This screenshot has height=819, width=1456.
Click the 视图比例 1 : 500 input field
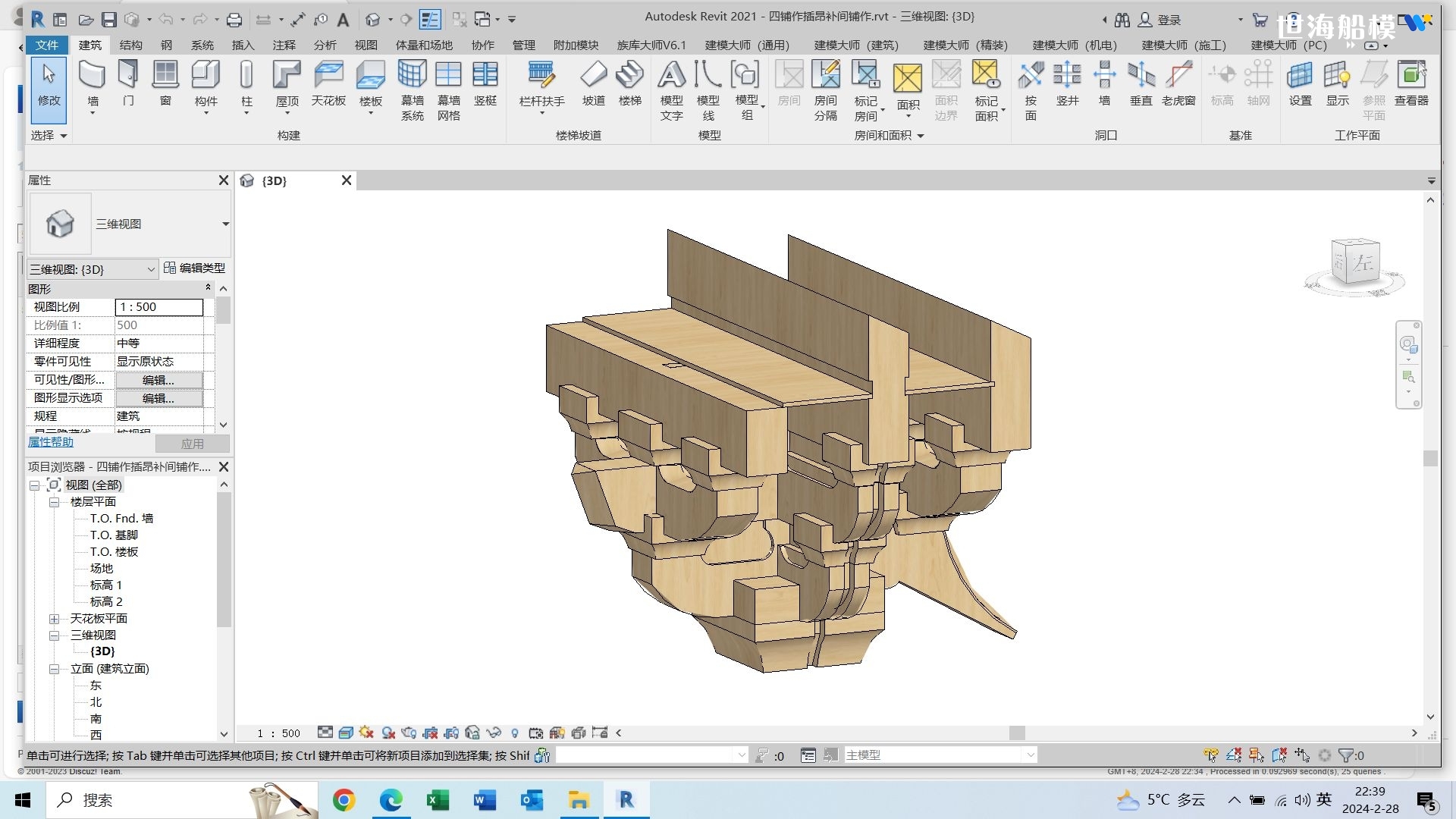159,307
